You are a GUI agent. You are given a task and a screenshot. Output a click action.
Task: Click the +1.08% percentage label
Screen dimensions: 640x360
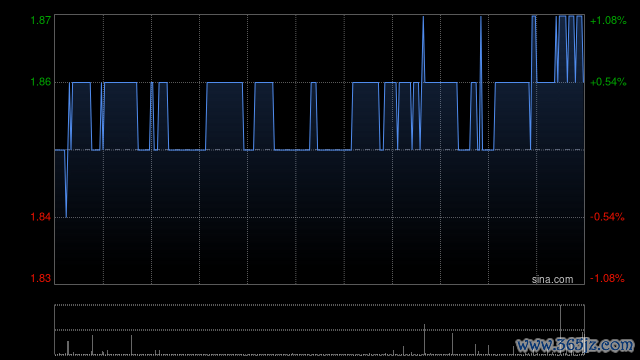pos(608,20)
